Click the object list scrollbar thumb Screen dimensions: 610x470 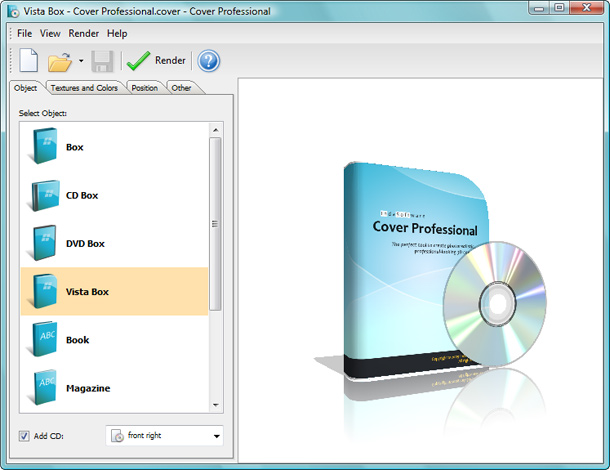click(x=216, y=224)
